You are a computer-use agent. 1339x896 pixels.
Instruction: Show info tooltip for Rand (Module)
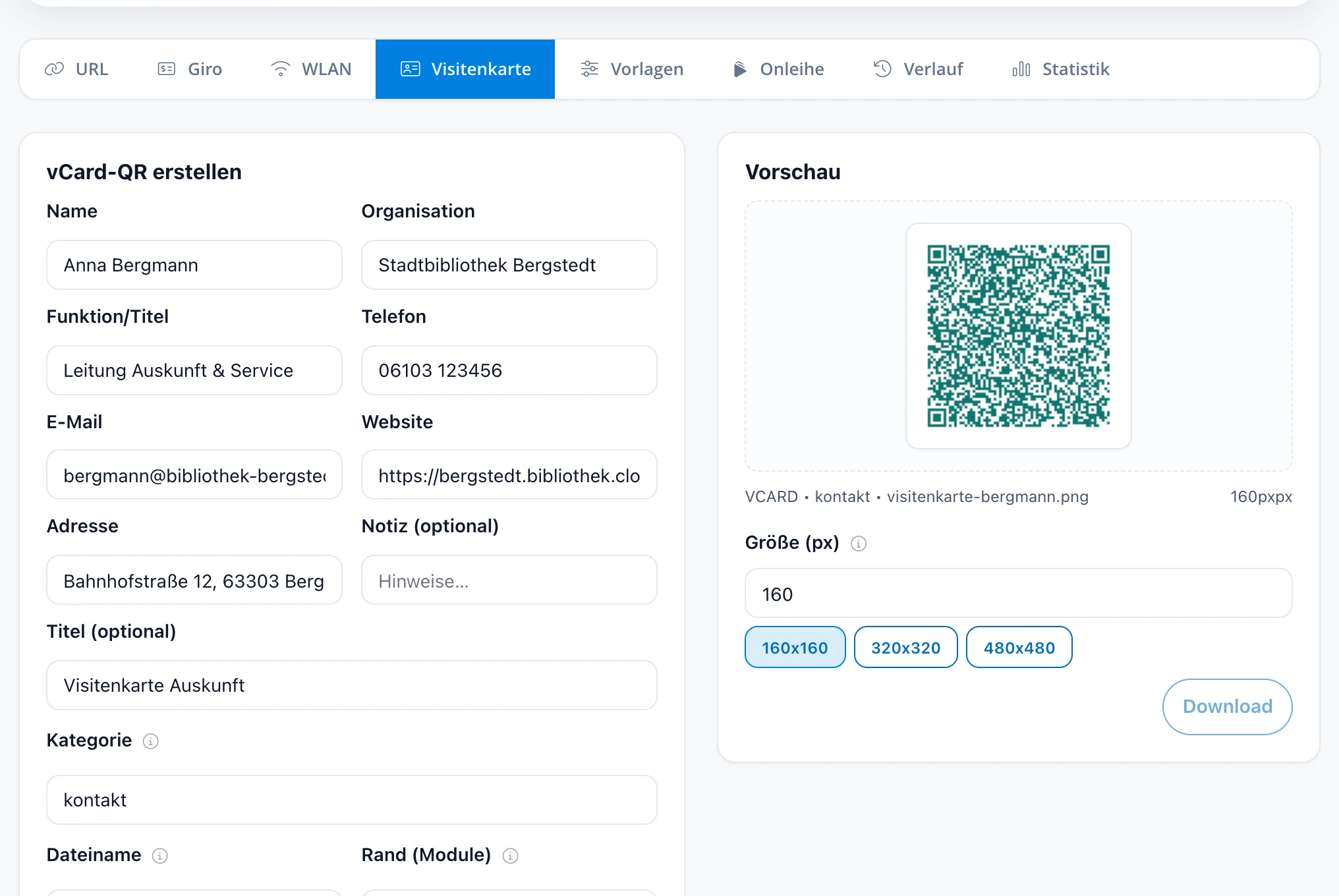pyautogui.click(x=511, y=856)
